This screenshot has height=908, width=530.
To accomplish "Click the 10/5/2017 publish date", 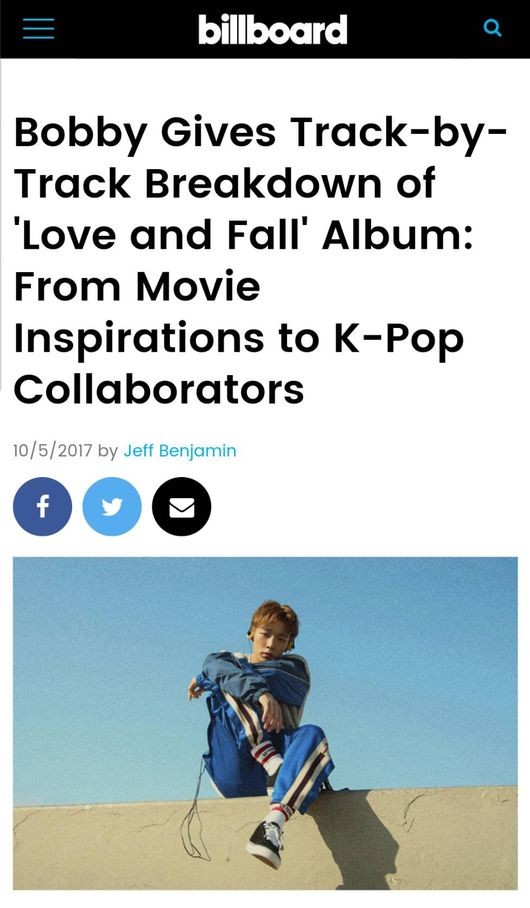I will pos(53,451).
